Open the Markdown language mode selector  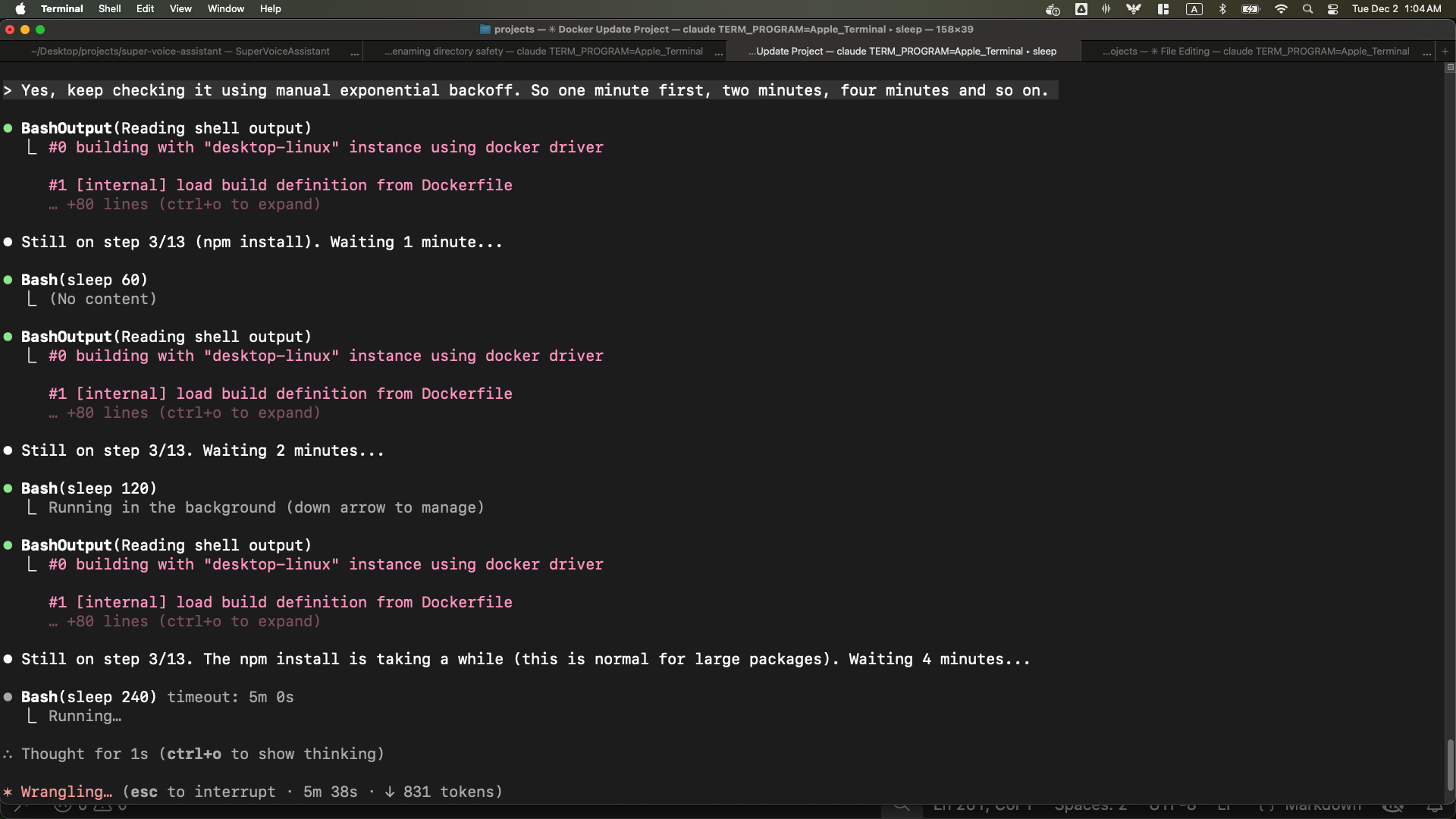[x=1326, y=808]
